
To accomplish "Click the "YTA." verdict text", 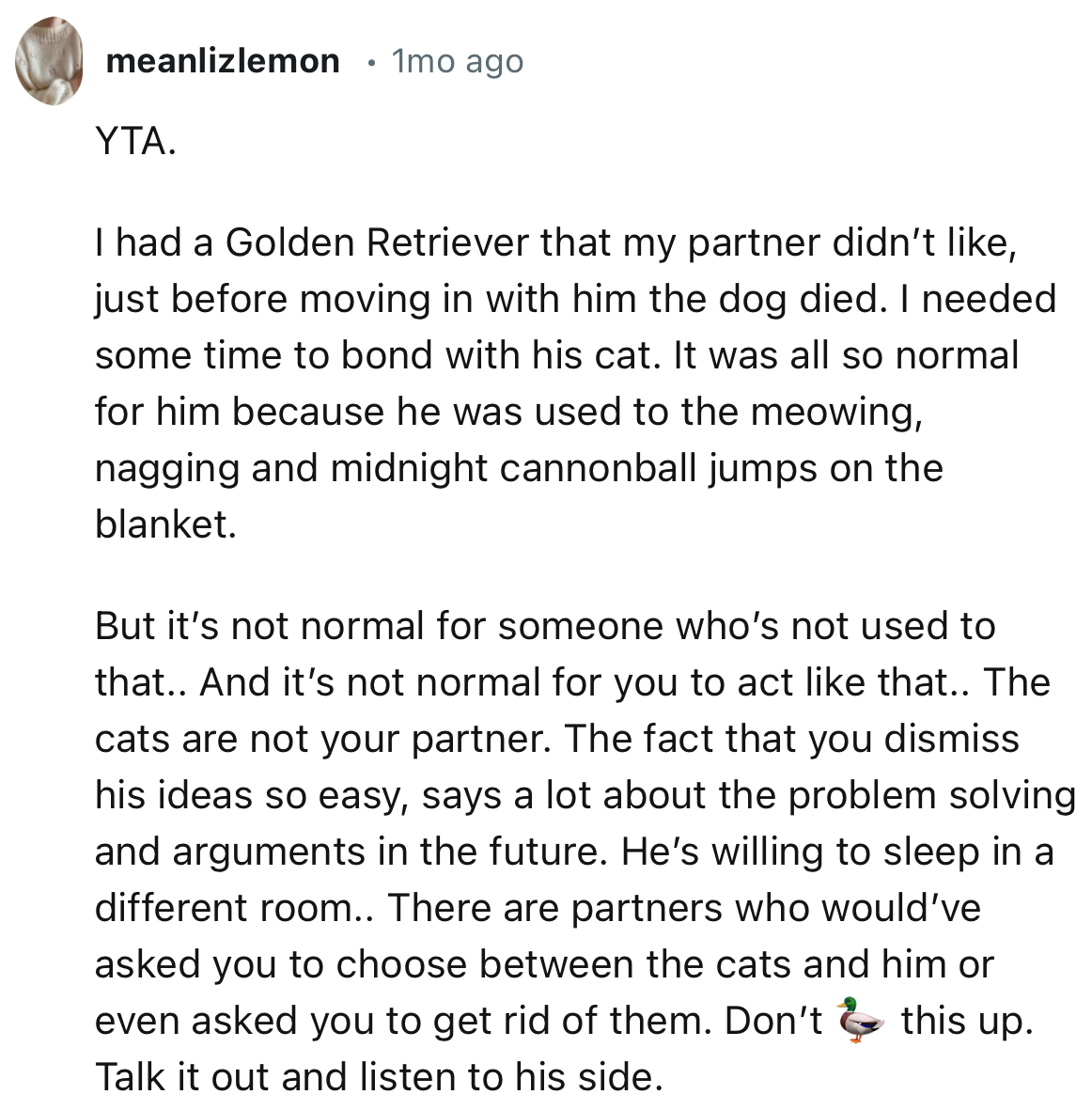I will coord(135,142).
